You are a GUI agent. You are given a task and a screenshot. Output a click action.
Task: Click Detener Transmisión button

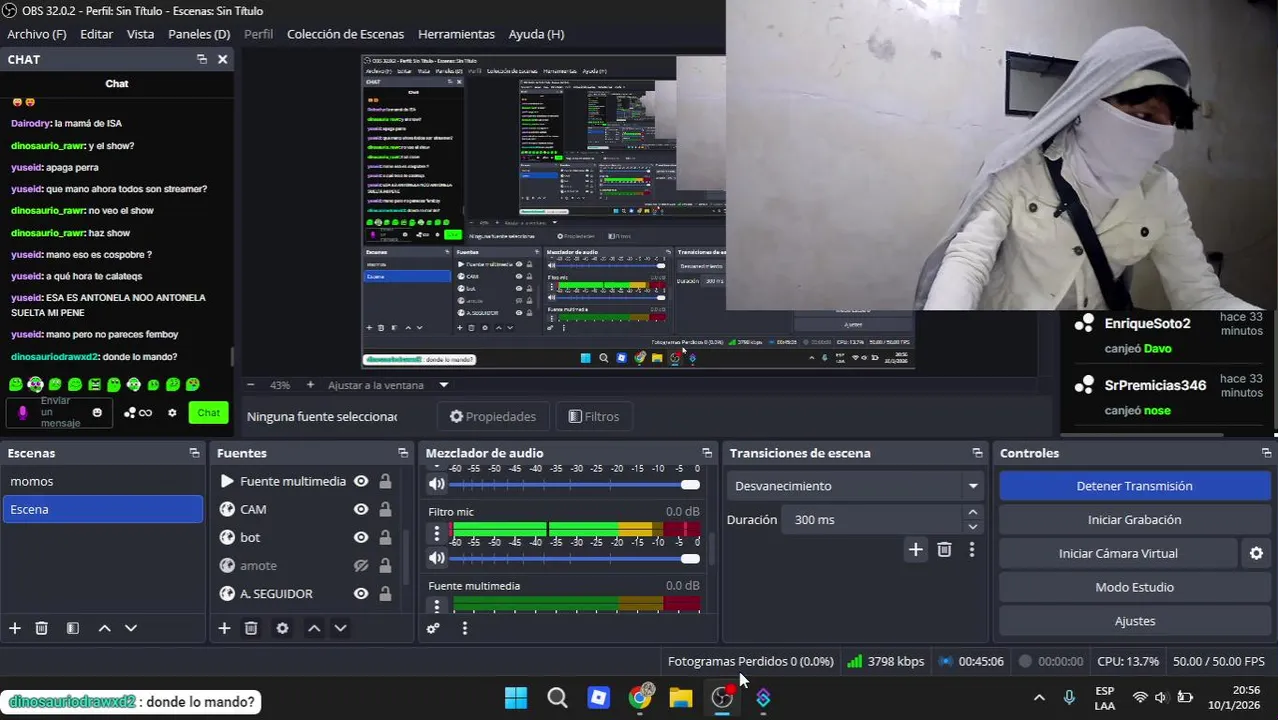[1134, 486]
